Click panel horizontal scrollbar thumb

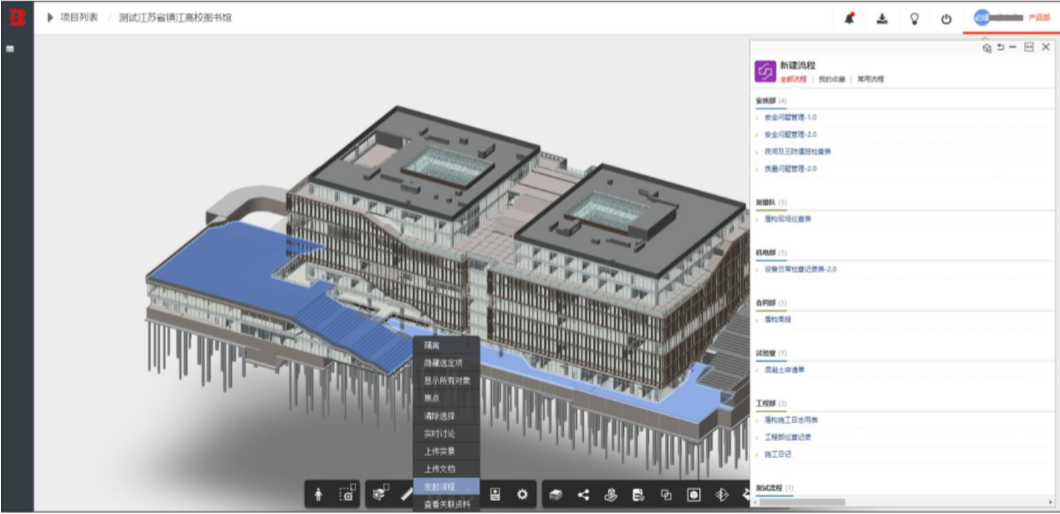801,503
